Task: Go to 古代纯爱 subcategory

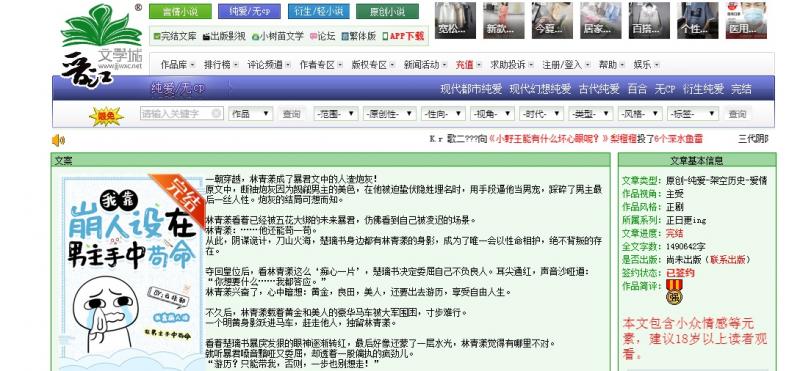Action: click(599, 89)
